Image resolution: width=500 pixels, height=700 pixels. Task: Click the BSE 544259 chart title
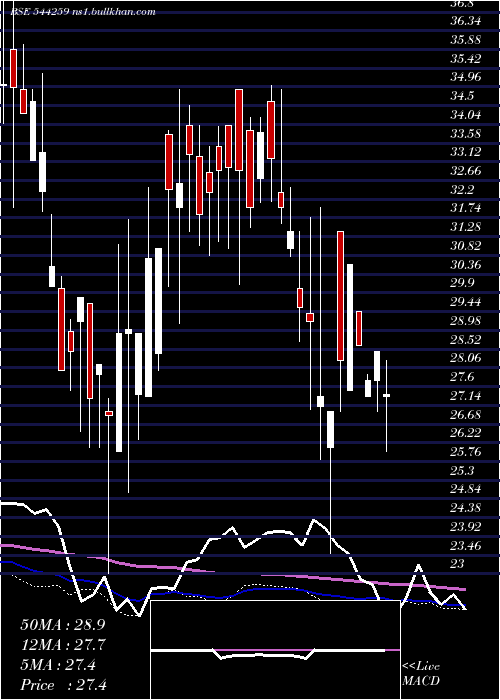pyautogui.click(x=83, y=12)
